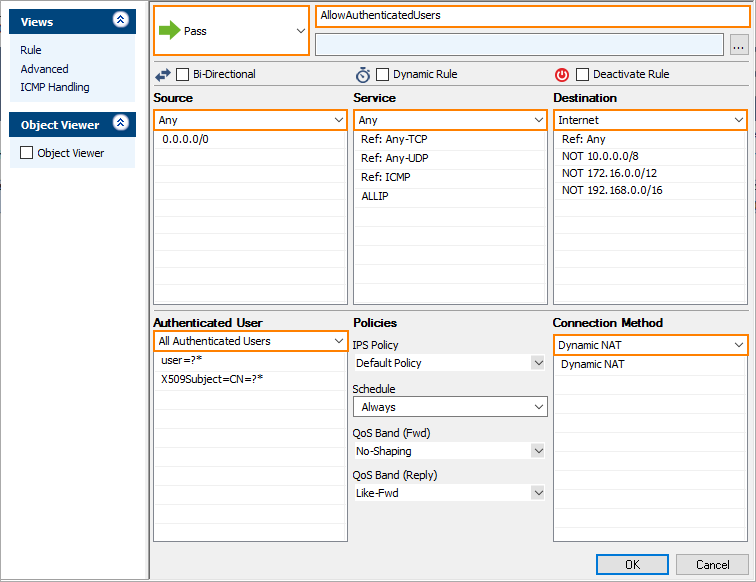This screenshot has height=582, width=756.
Task: Open the IPS Policy Default Policy dropdown
Action: 450,363
